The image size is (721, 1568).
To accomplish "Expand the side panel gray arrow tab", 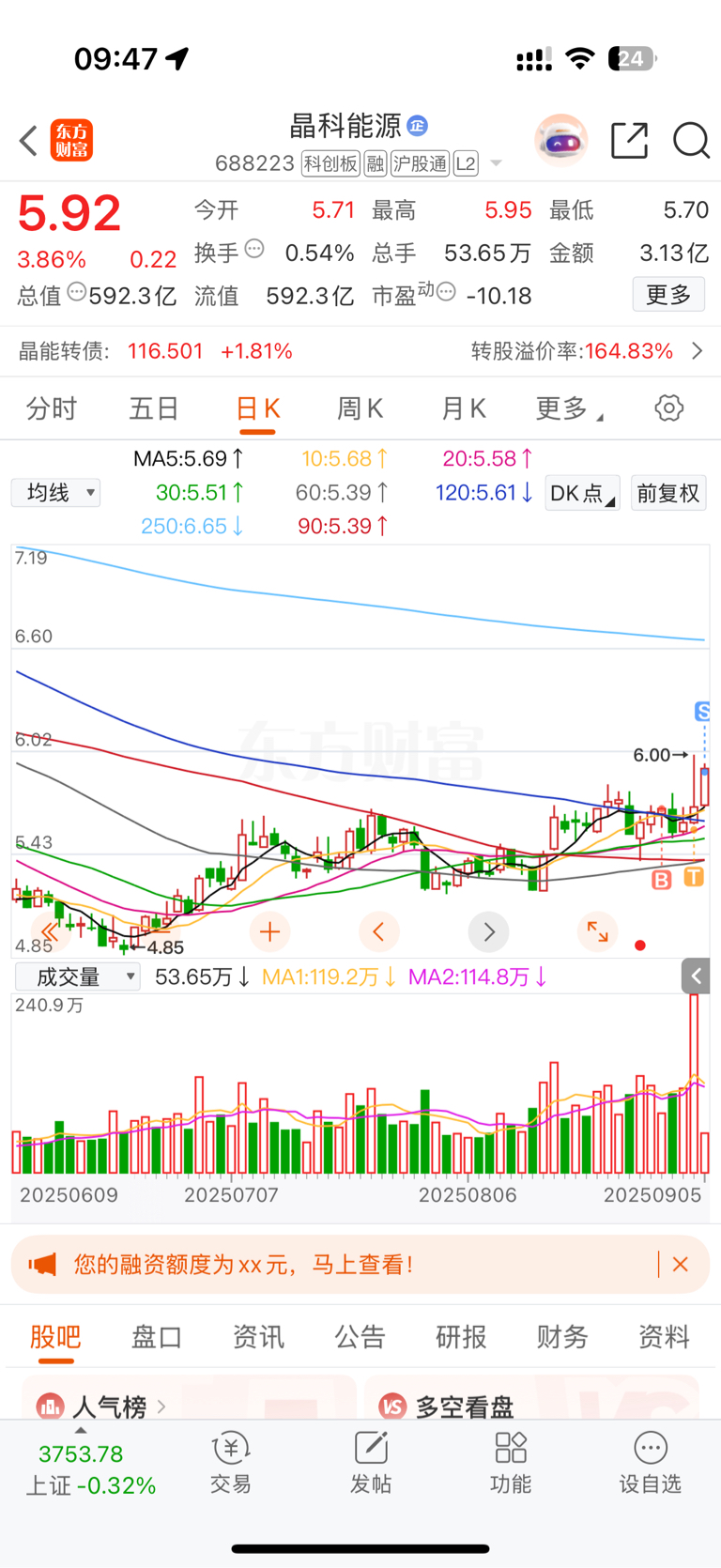I will 696,976.
